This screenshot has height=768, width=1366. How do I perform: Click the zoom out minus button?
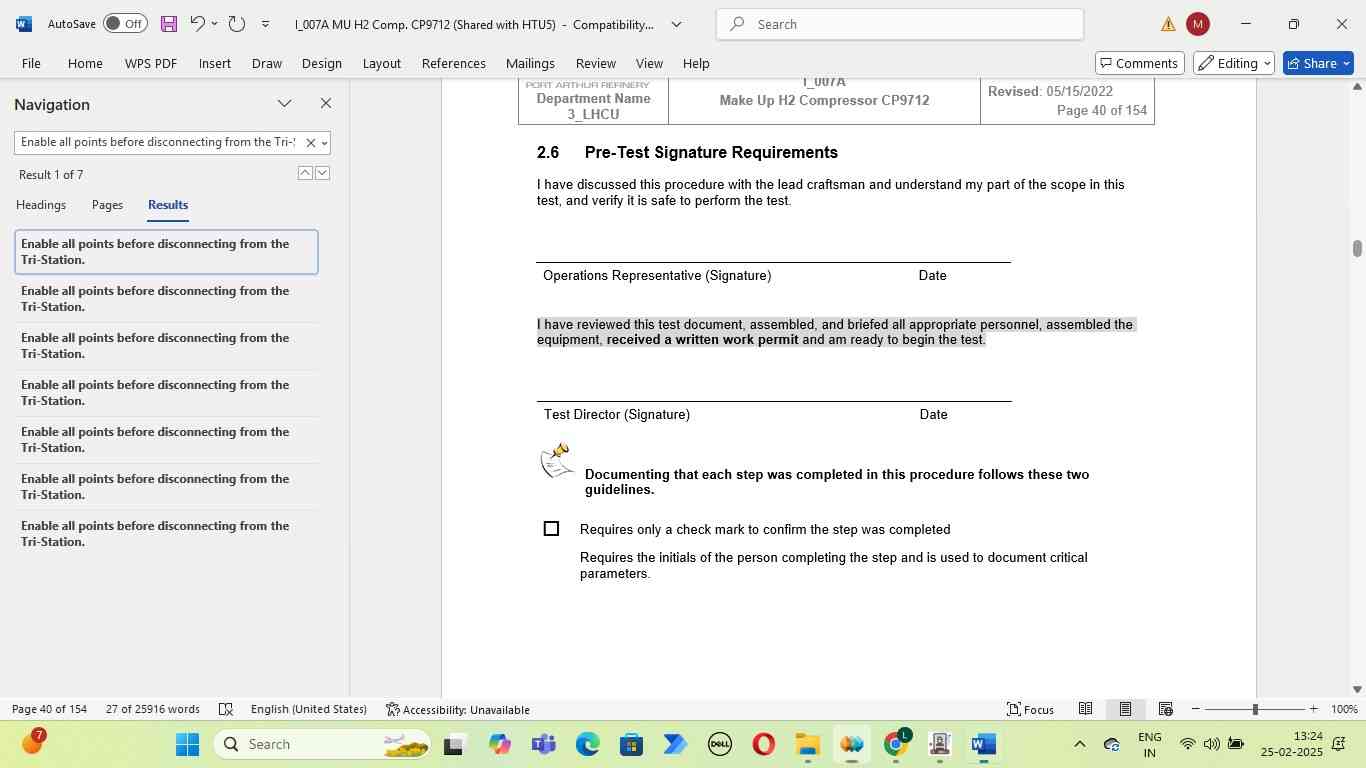[1195, 709]
